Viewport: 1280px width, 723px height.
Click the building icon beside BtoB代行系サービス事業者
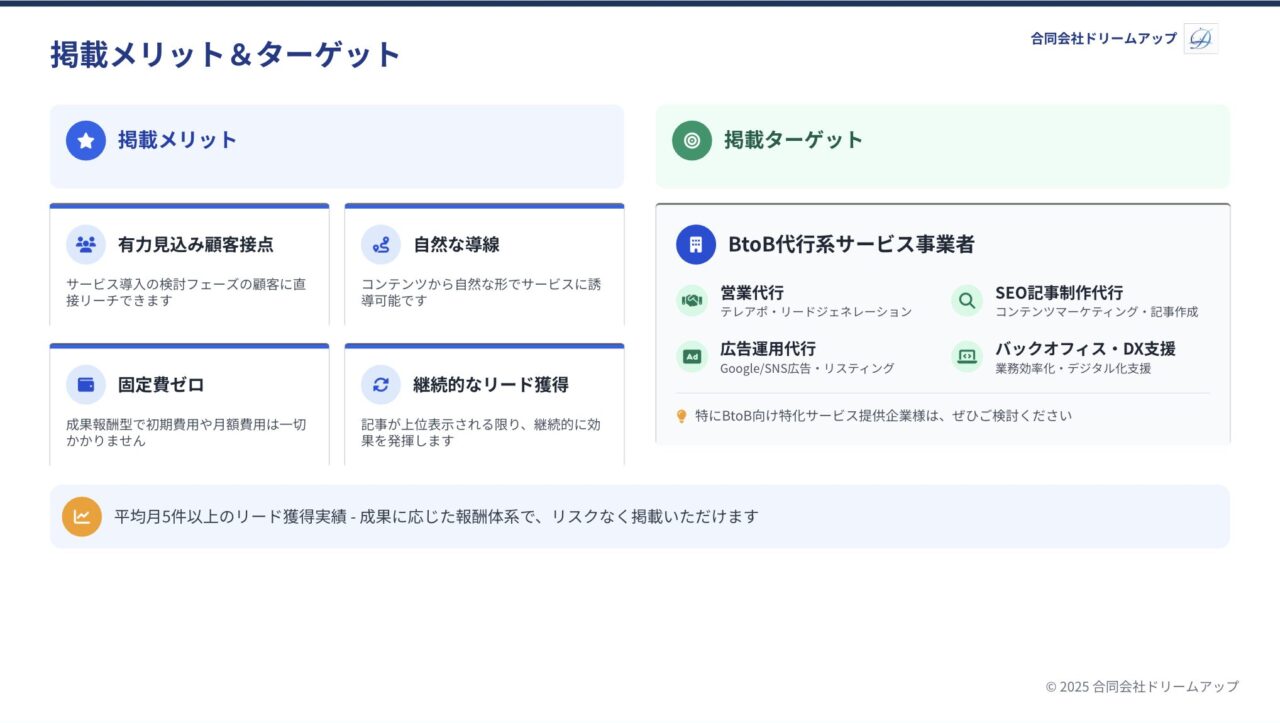(696, 244)
